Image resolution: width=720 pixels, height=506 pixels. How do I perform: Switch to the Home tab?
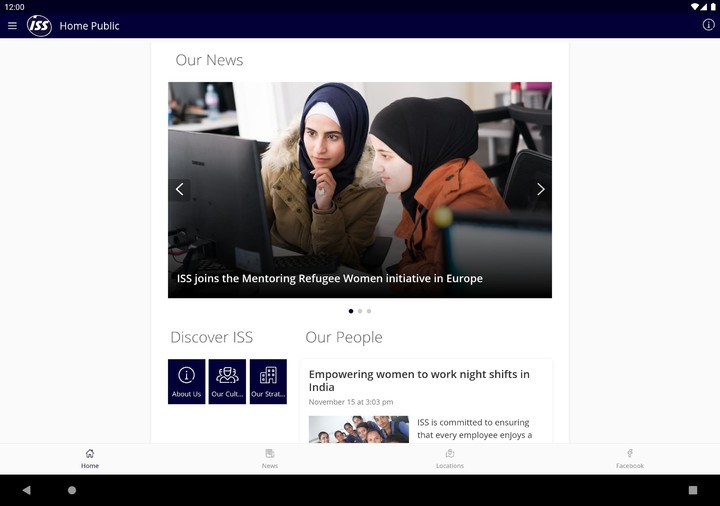click(90, 458)
